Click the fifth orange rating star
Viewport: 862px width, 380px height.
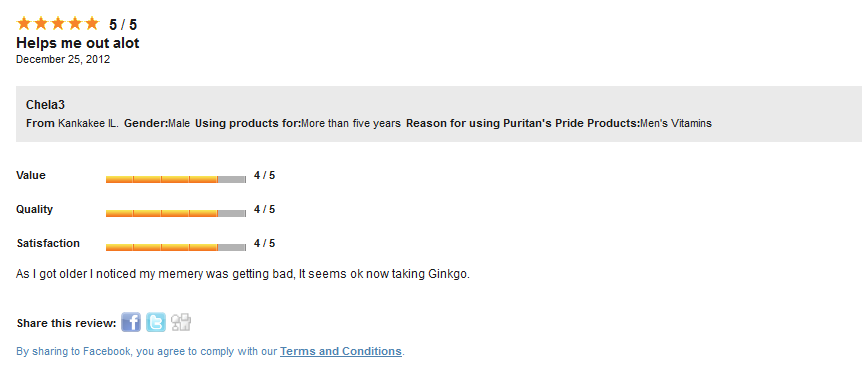click(91, 24)
